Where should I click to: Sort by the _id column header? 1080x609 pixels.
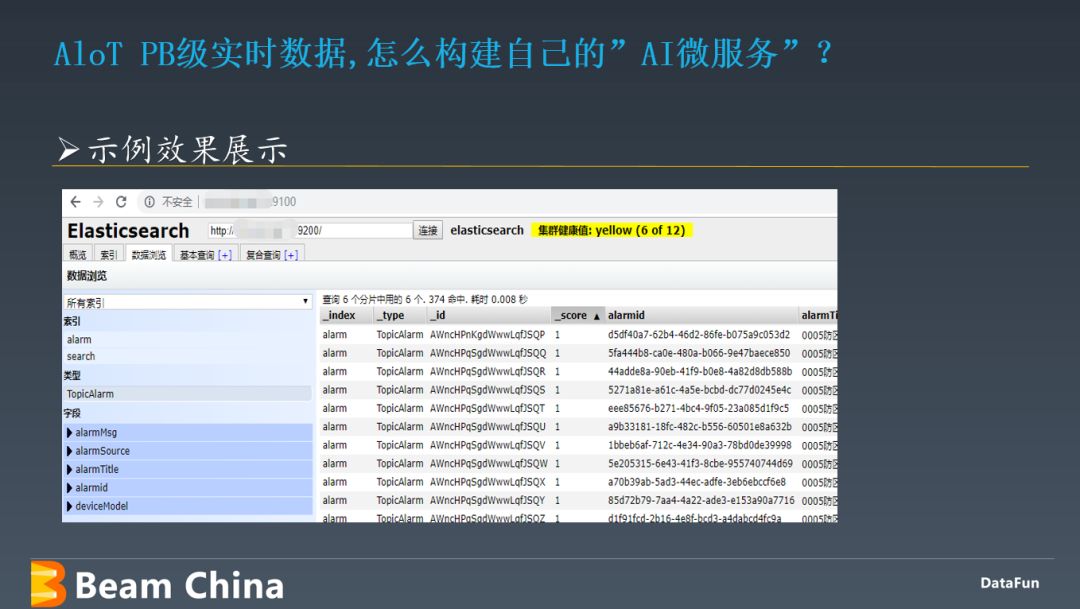[x=489, y=315]
